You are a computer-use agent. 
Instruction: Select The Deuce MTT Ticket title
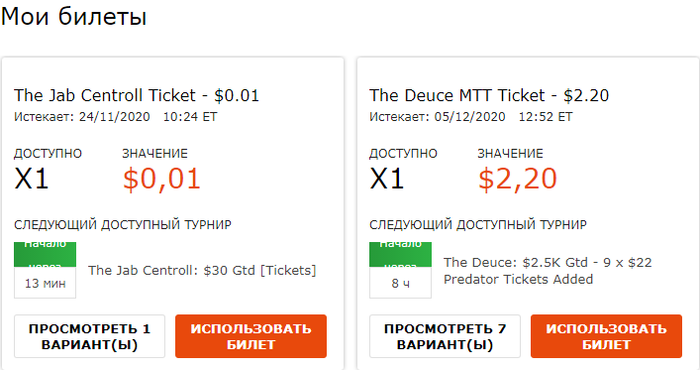pyautogui.click(x=489, y=96)
